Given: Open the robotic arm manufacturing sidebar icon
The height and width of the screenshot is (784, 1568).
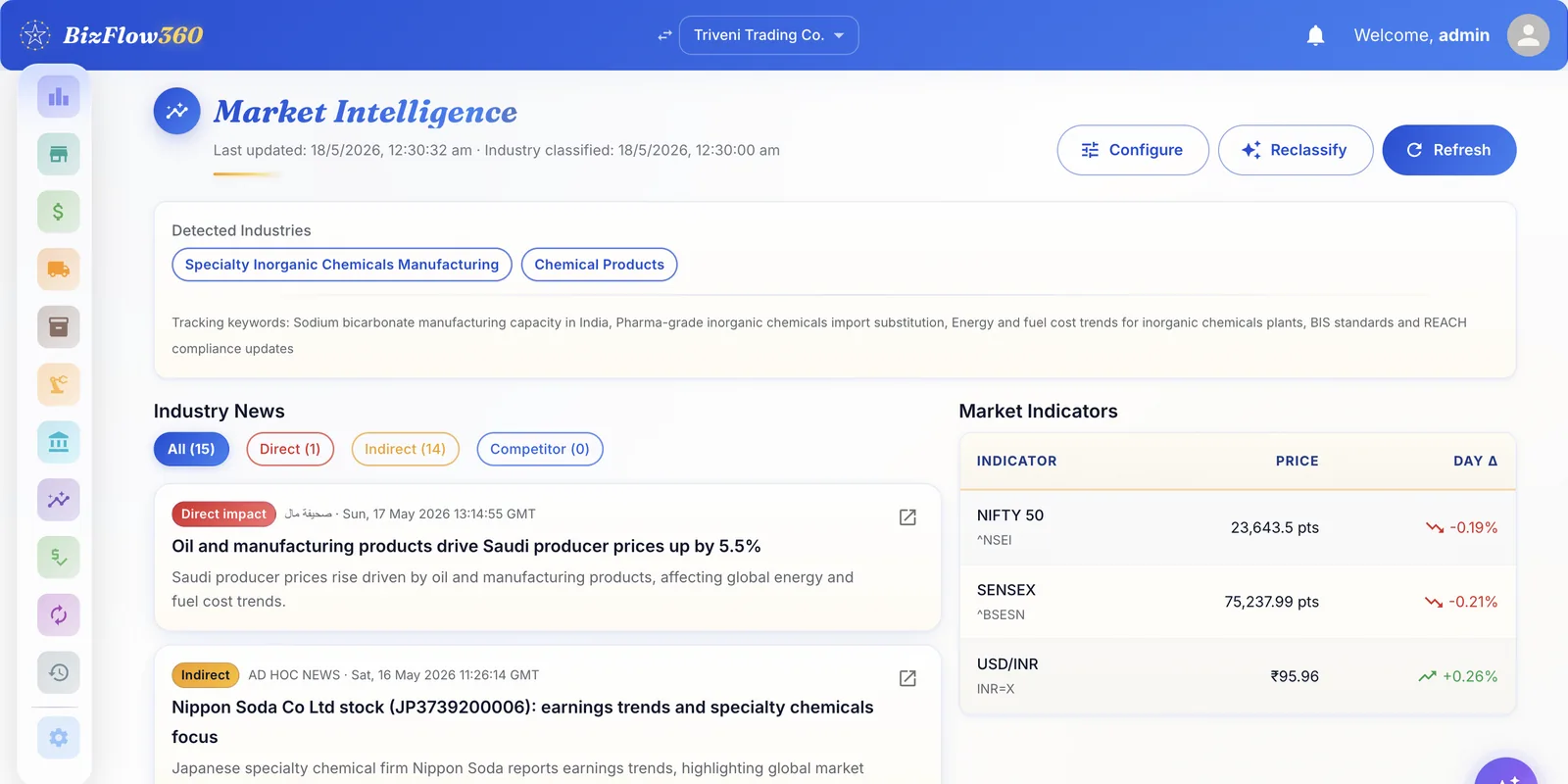Looking at the screenshot, I should pyautogui.click(x=59, y=384).
